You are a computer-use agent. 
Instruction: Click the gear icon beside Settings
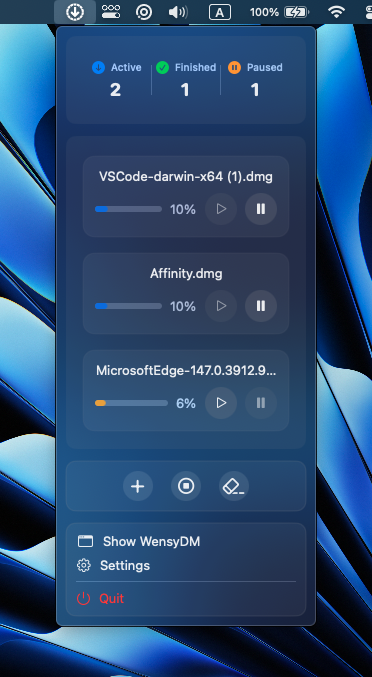click(x=83, y=566)
